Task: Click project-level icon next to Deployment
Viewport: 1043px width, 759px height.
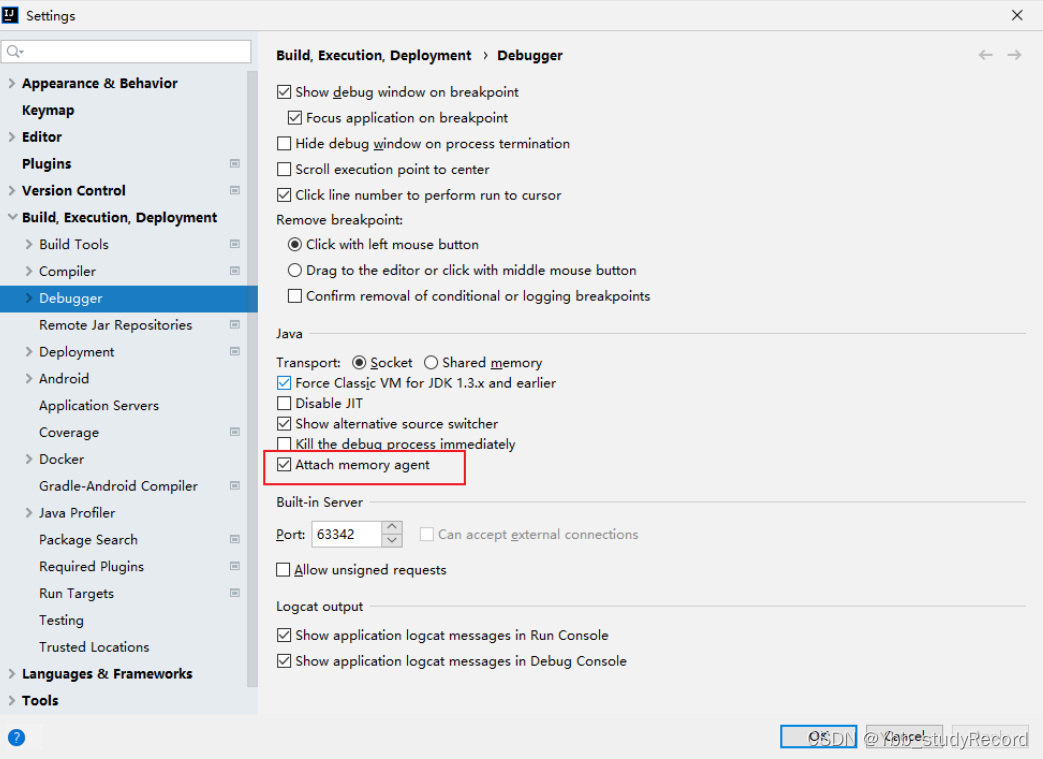Action: [x=235, y=351]
